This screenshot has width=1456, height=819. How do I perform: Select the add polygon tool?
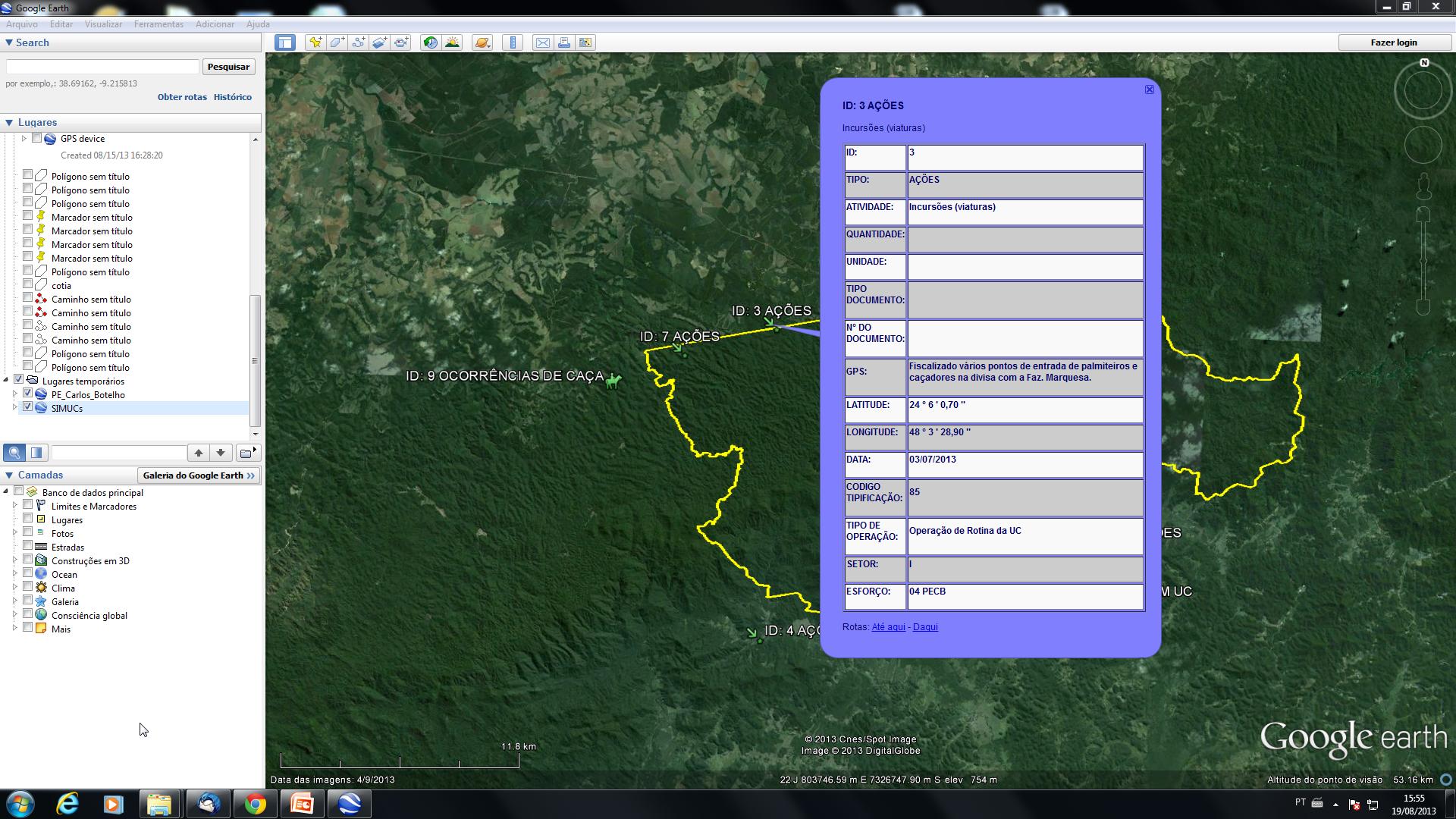(337, 42)
